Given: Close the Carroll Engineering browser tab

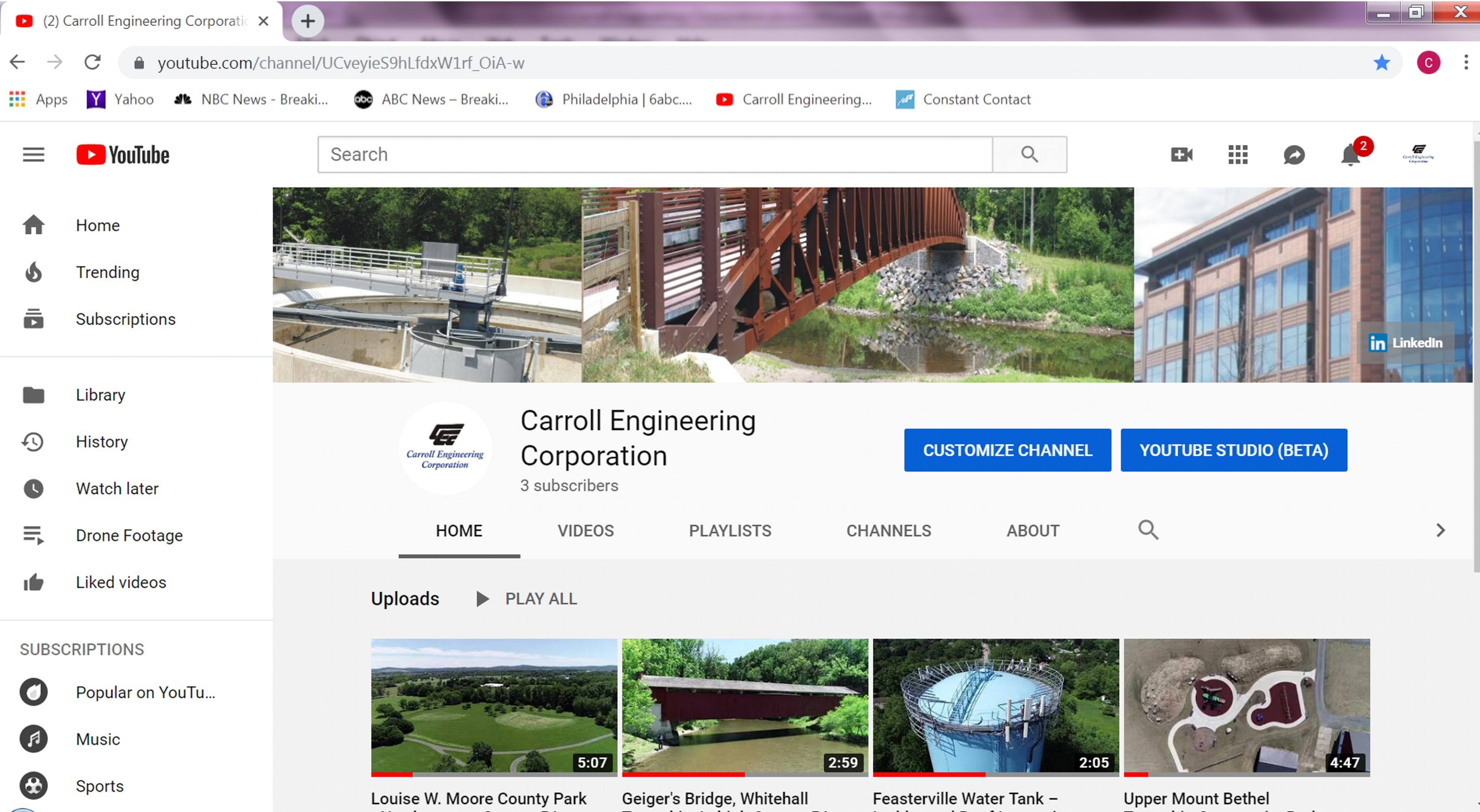Looking at the screenshot, I should [263, 21].
